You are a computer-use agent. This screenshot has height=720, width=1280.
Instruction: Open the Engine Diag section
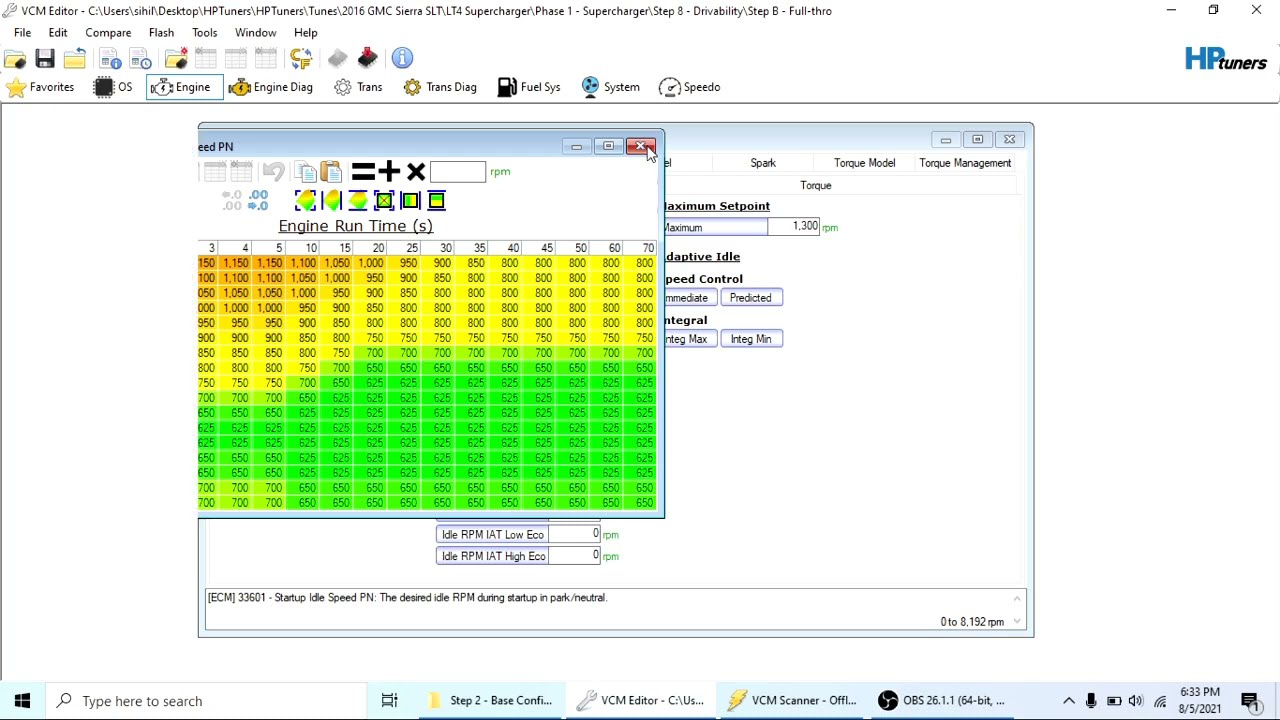pos(271,87)
